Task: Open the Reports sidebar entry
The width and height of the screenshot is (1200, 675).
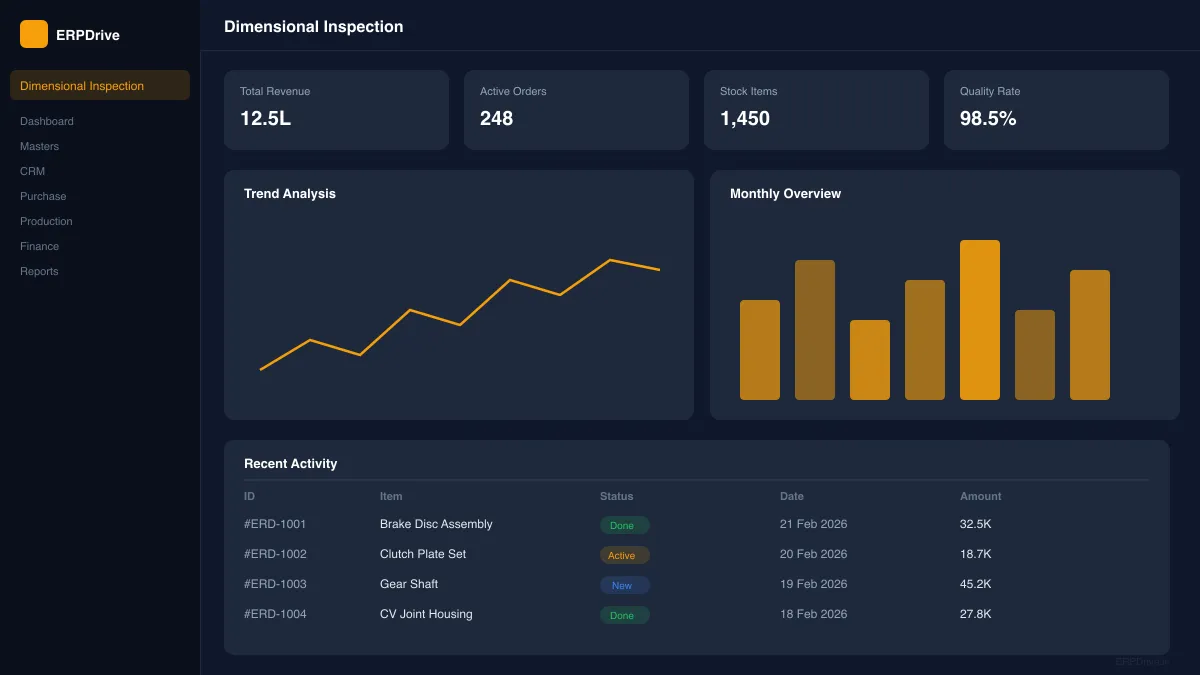Action: coord(39,271)
